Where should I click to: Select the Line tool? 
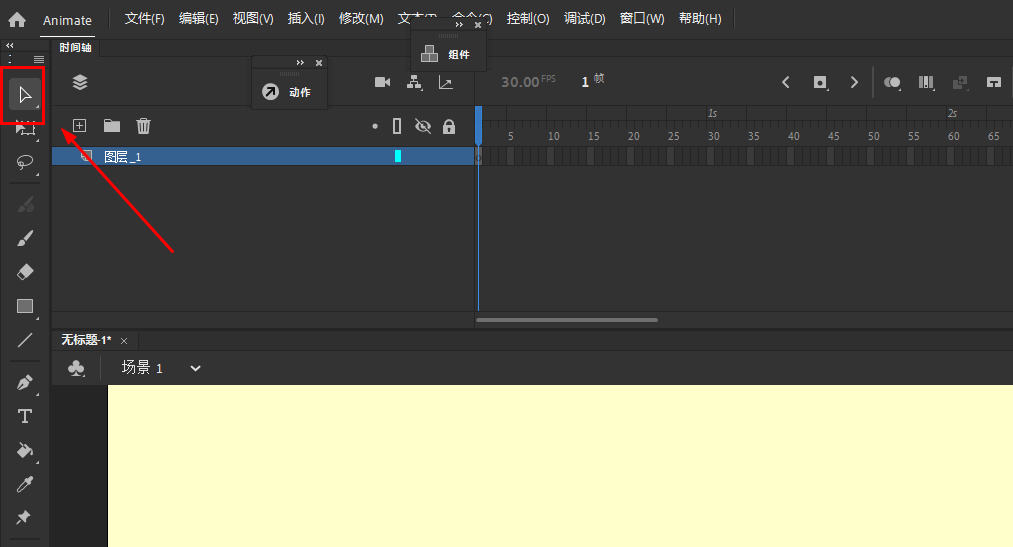[x=25, y=340]
